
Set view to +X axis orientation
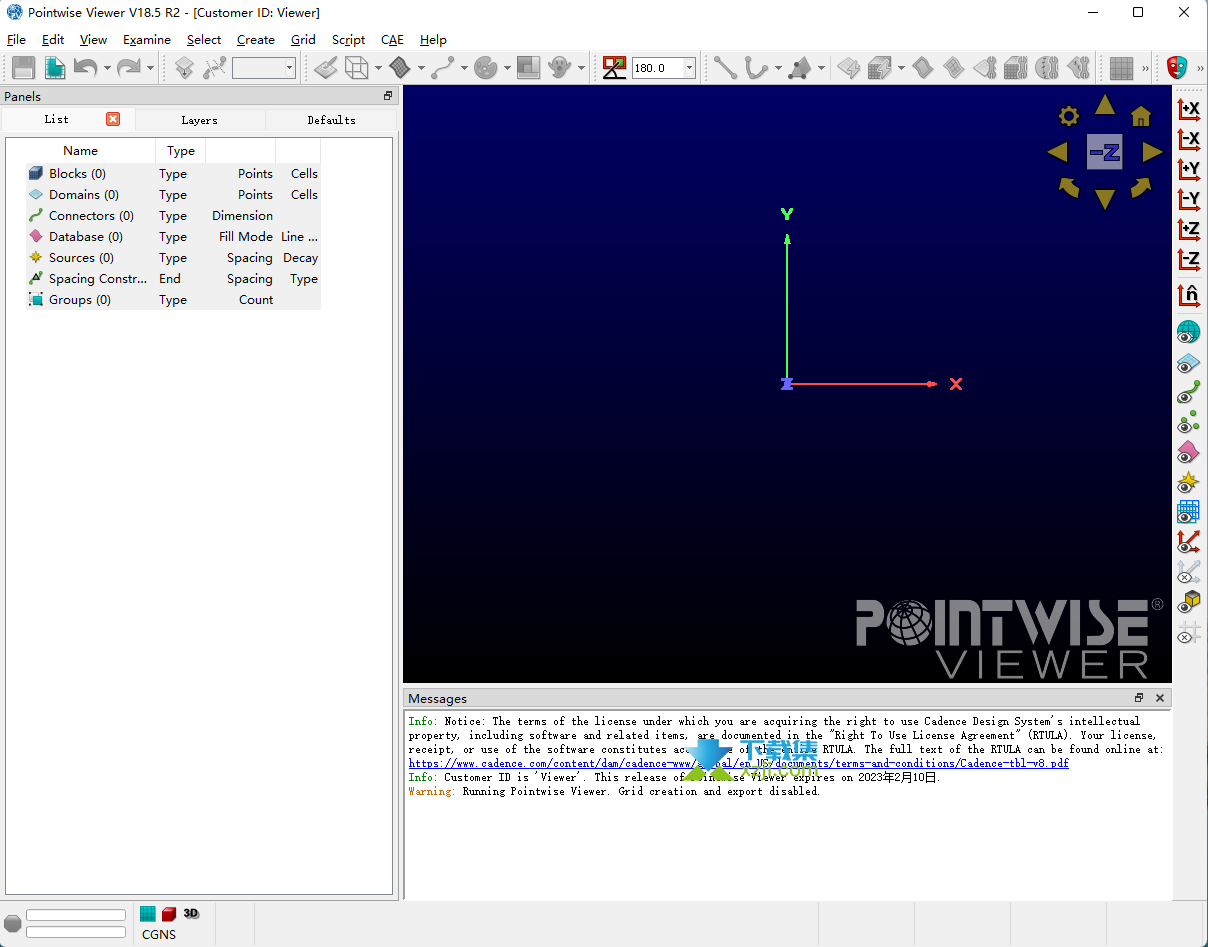[1188, 109]
